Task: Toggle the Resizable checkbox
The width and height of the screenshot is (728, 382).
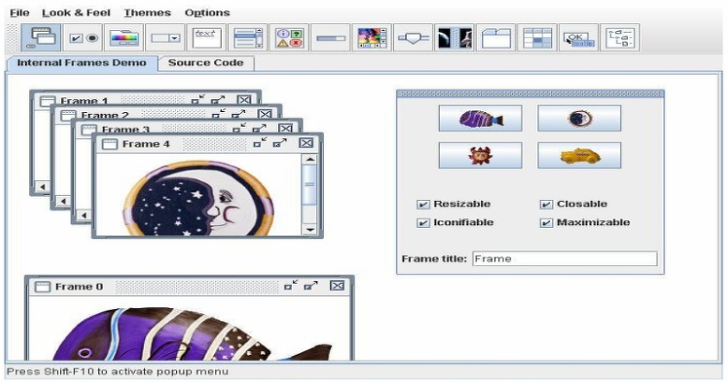Action: pyautogui.click(x=423, y=204)
